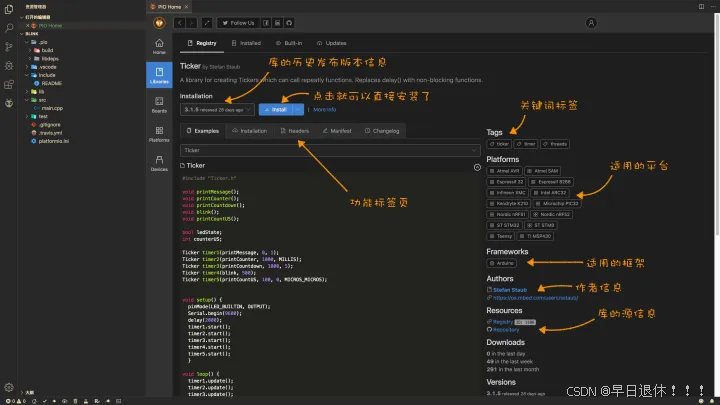Select the Examples tab

tap(202, 131)
